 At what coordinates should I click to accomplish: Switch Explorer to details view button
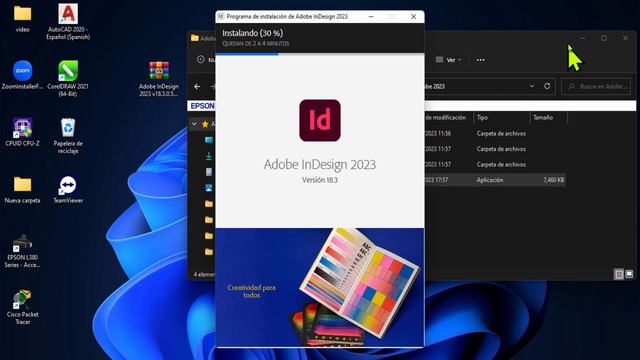click(619, 274)
